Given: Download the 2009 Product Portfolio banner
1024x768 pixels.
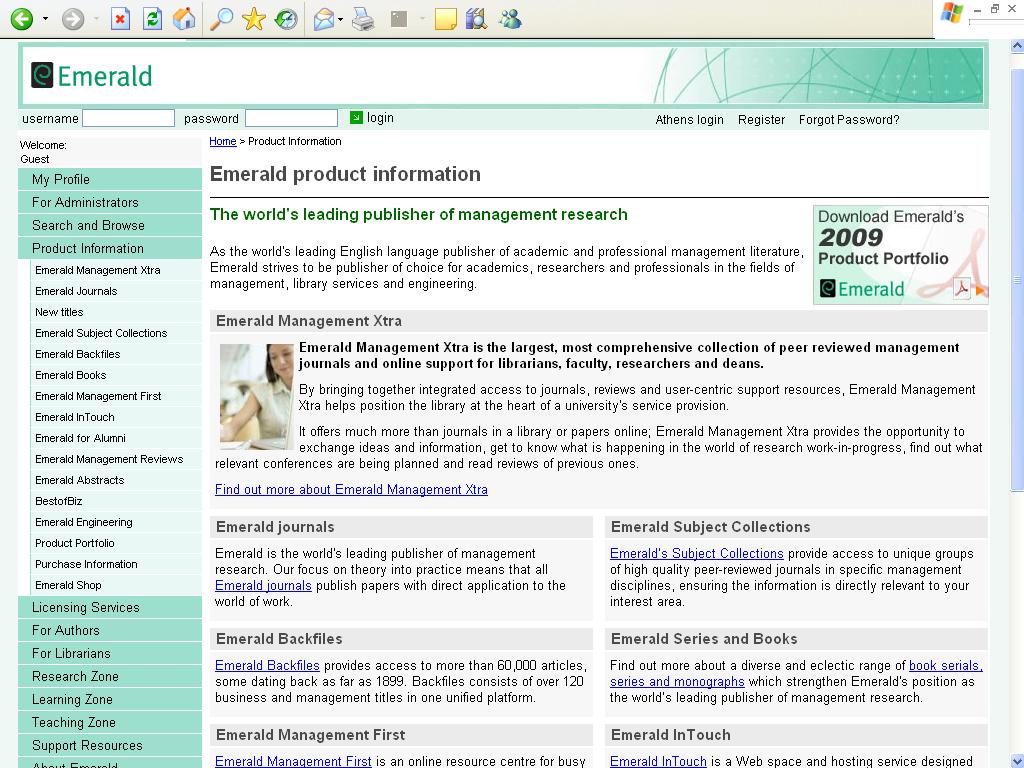Looking at the screenshot, I should 901,255.
